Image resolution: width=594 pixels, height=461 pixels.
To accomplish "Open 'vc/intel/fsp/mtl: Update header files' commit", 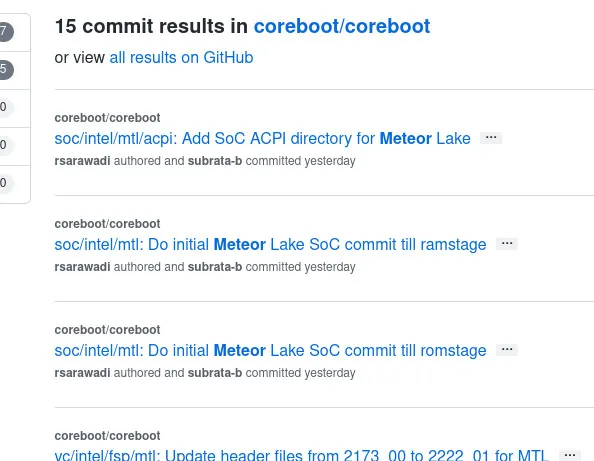I will [302, 455].
